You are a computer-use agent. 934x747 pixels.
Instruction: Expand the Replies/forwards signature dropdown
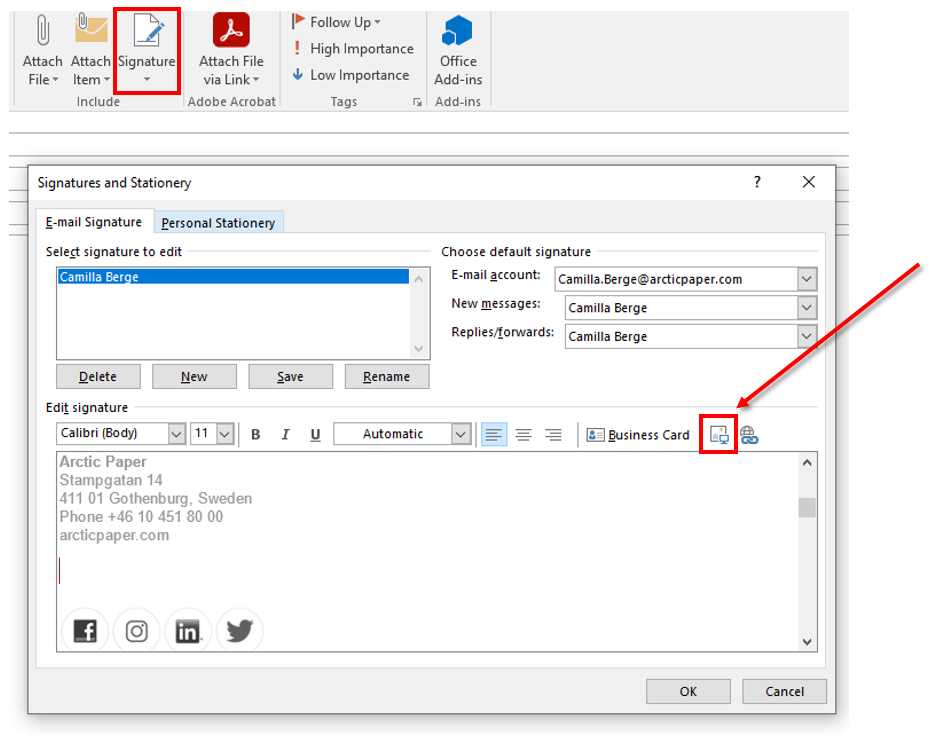[807, 336]
